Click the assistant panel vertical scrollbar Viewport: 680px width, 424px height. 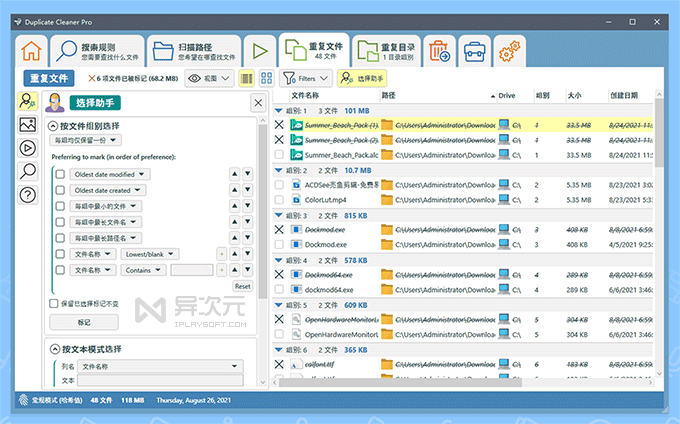tap(262, 211)
